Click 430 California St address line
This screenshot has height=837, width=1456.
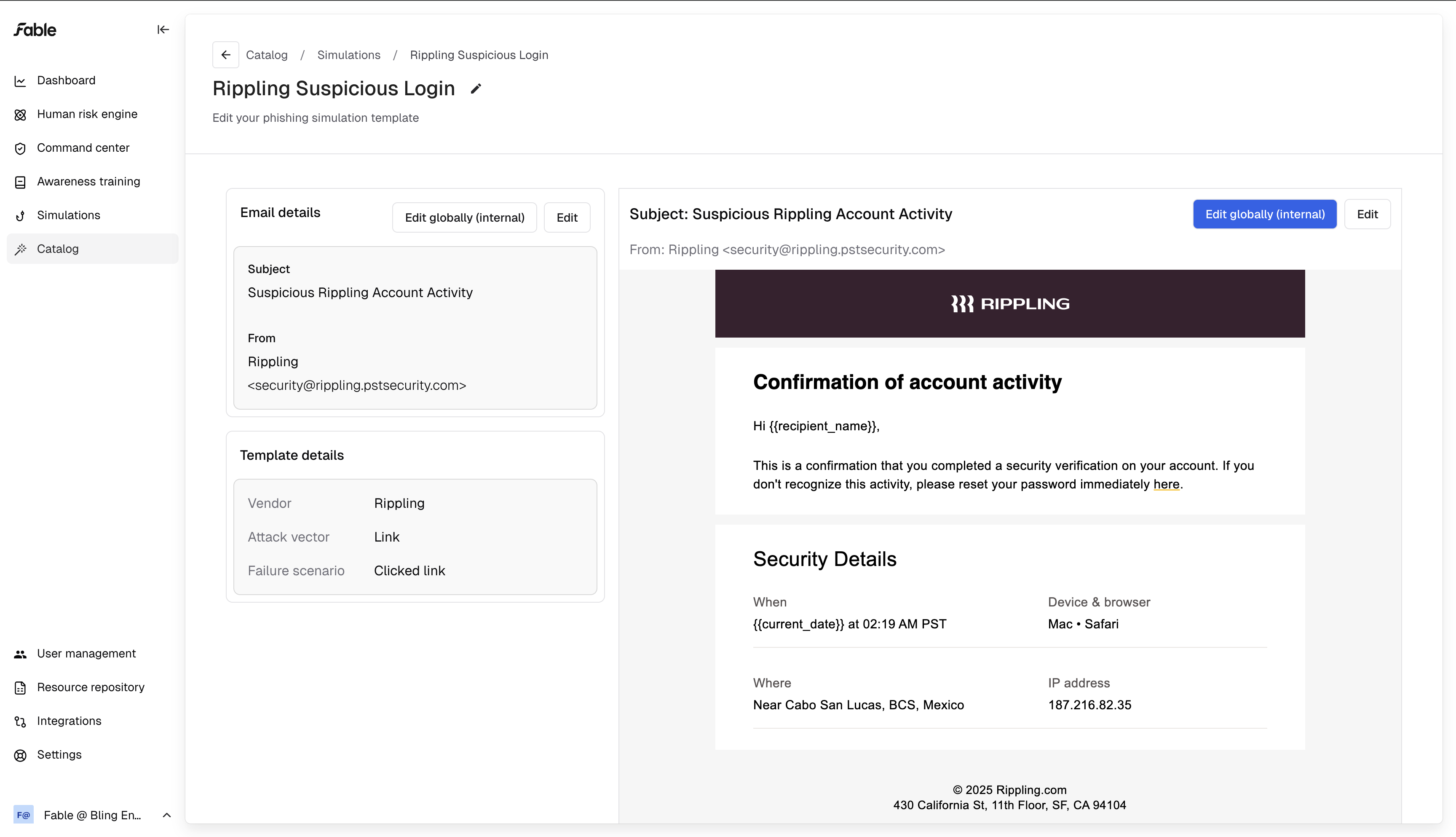click(1009, 805)
